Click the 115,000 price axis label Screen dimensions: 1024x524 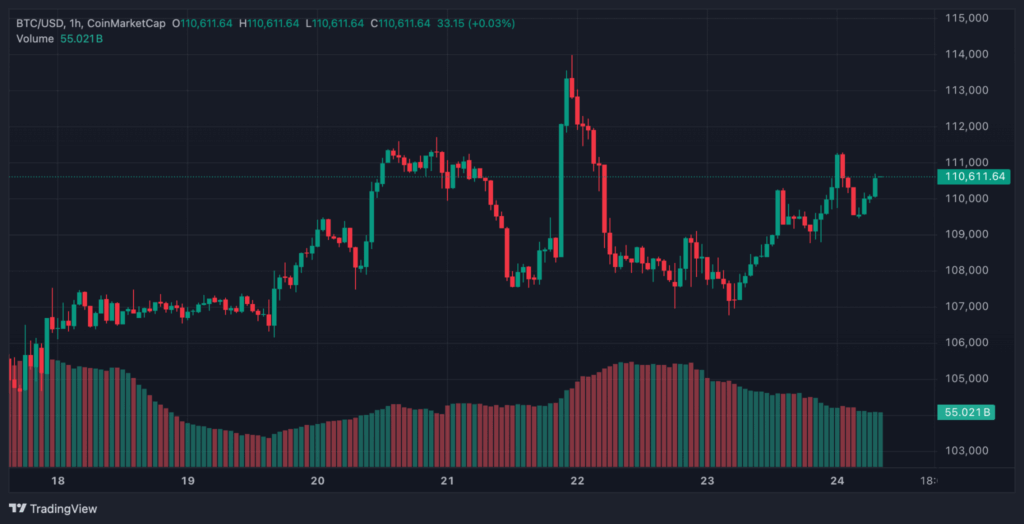pos(966,18)
